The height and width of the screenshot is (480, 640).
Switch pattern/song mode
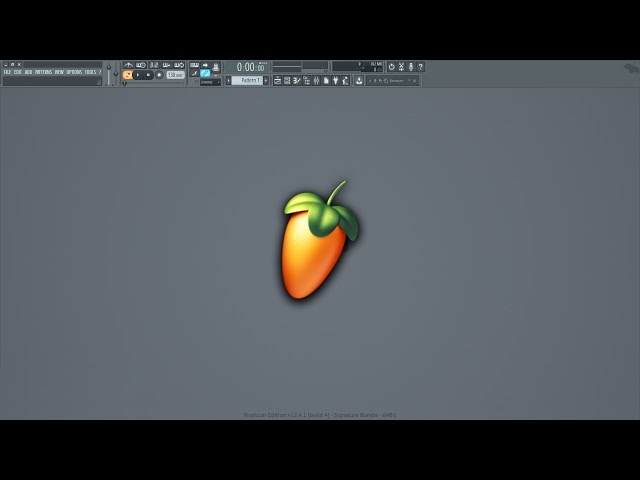[127, 75]
